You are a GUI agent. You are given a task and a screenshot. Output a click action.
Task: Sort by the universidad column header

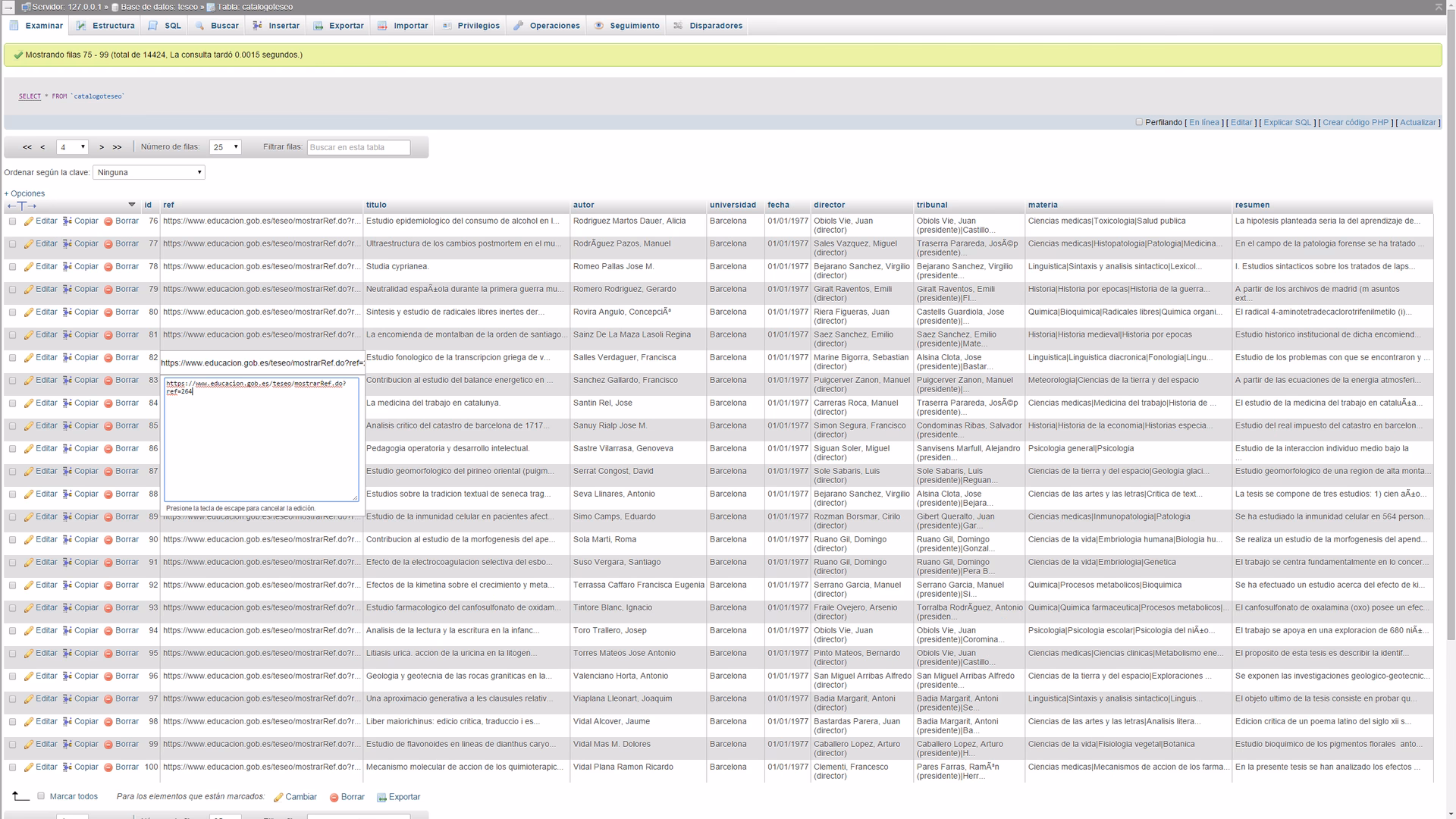point(733,205)
